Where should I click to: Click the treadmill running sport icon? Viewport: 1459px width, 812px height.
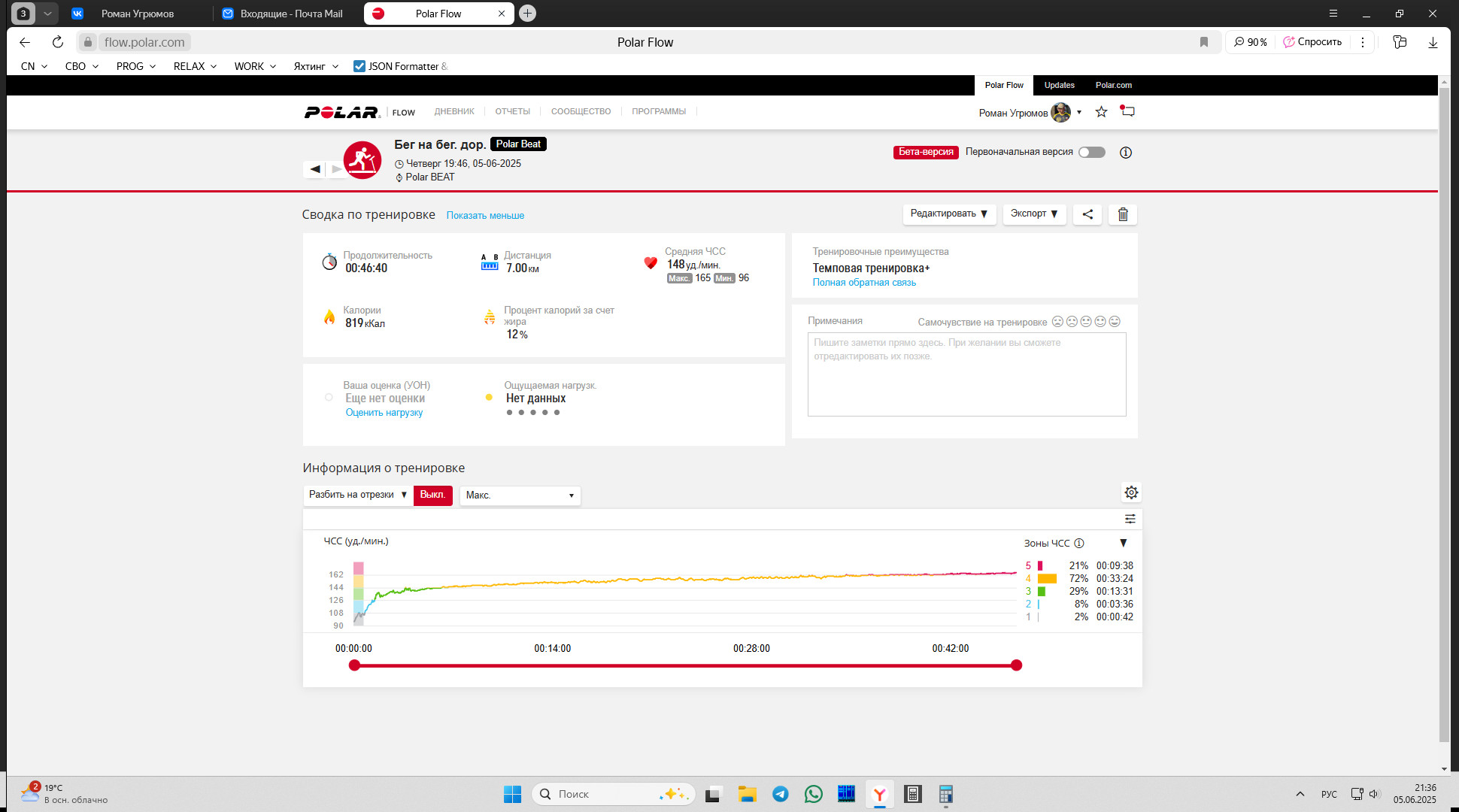(x=362, y=160)
